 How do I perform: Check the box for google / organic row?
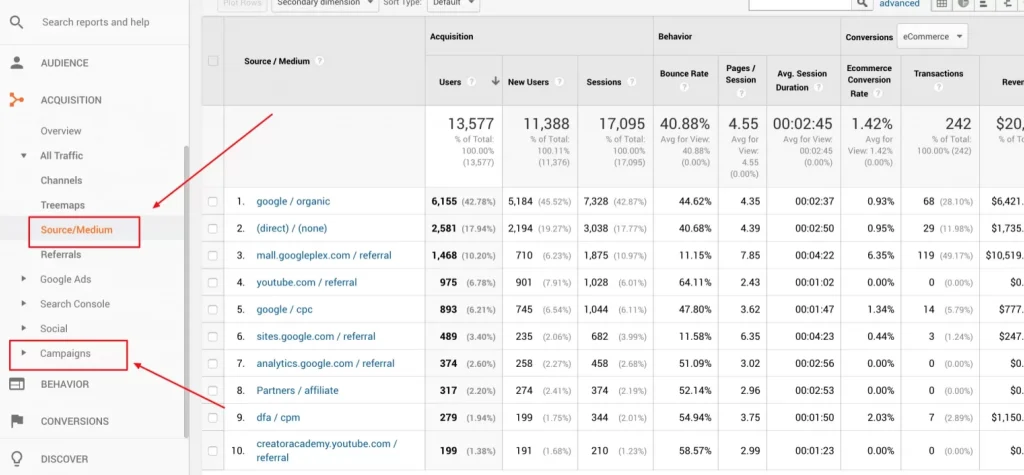[212, 201]
